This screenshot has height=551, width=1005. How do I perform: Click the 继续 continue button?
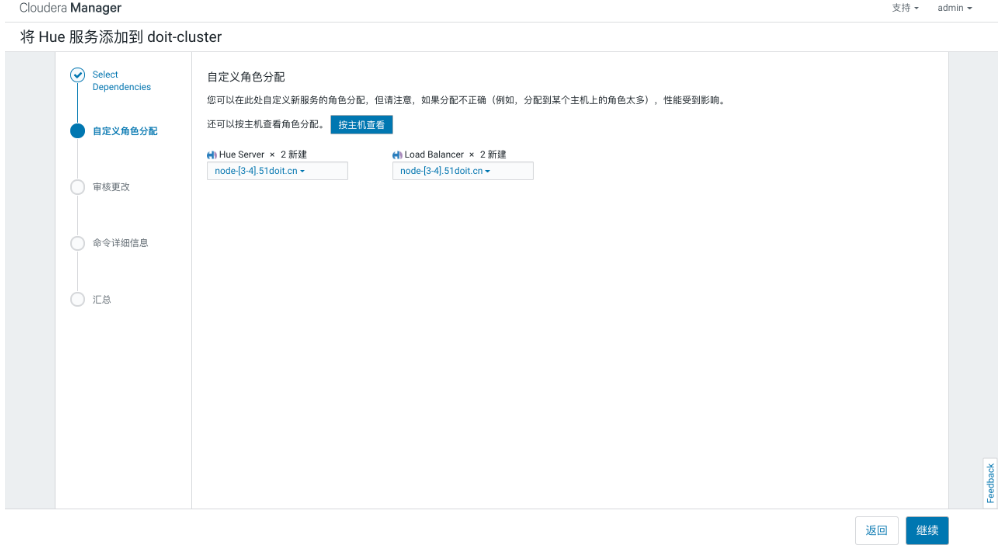(x=927, y=530)
